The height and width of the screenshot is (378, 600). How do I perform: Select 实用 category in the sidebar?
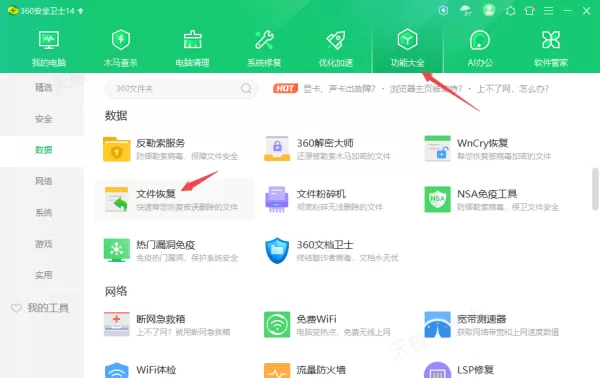43,275
